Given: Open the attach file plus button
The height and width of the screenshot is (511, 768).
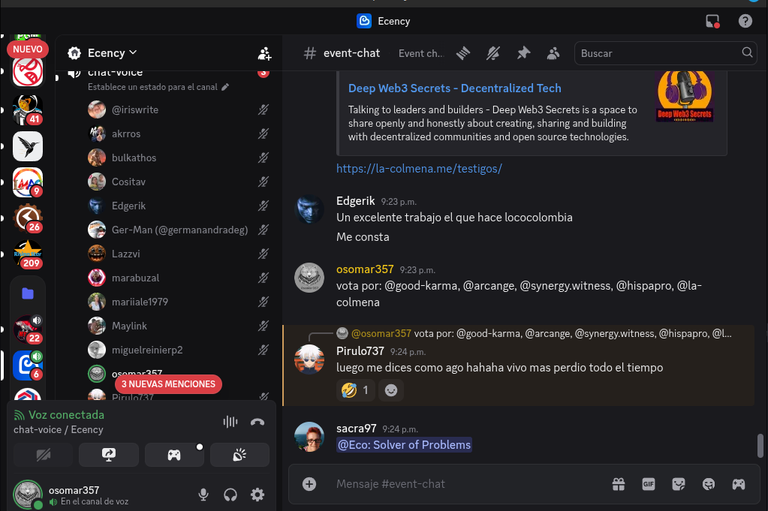Looking at the screenshot, I should pyautogui.click(x=309, y=484).
